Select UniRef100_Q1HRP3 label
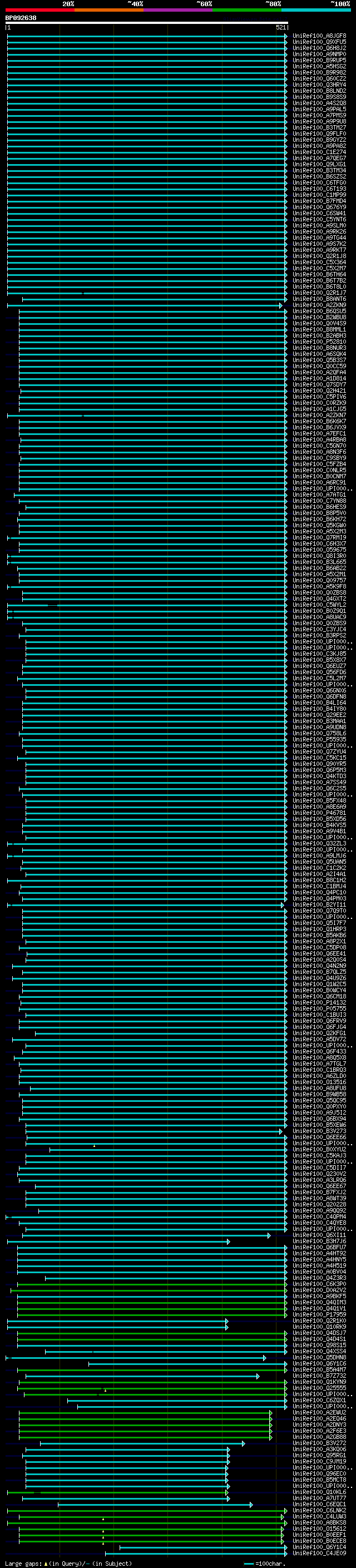 tap(319, 929)
